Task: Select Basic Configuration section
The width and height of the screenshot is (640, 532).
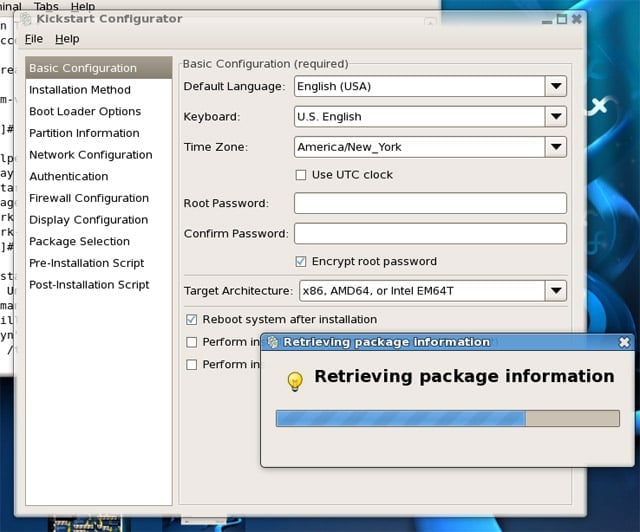Action: coord(99,68)
